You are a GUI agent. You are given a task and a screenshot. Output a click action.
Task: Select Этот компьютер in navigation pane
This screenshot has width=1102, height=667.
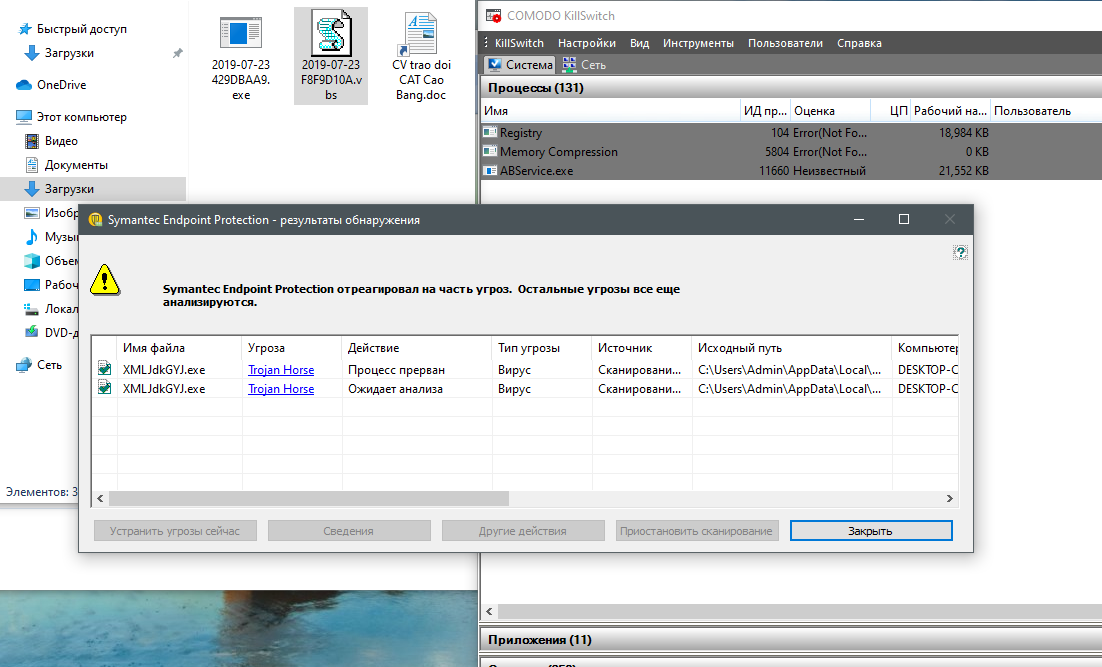82,117
